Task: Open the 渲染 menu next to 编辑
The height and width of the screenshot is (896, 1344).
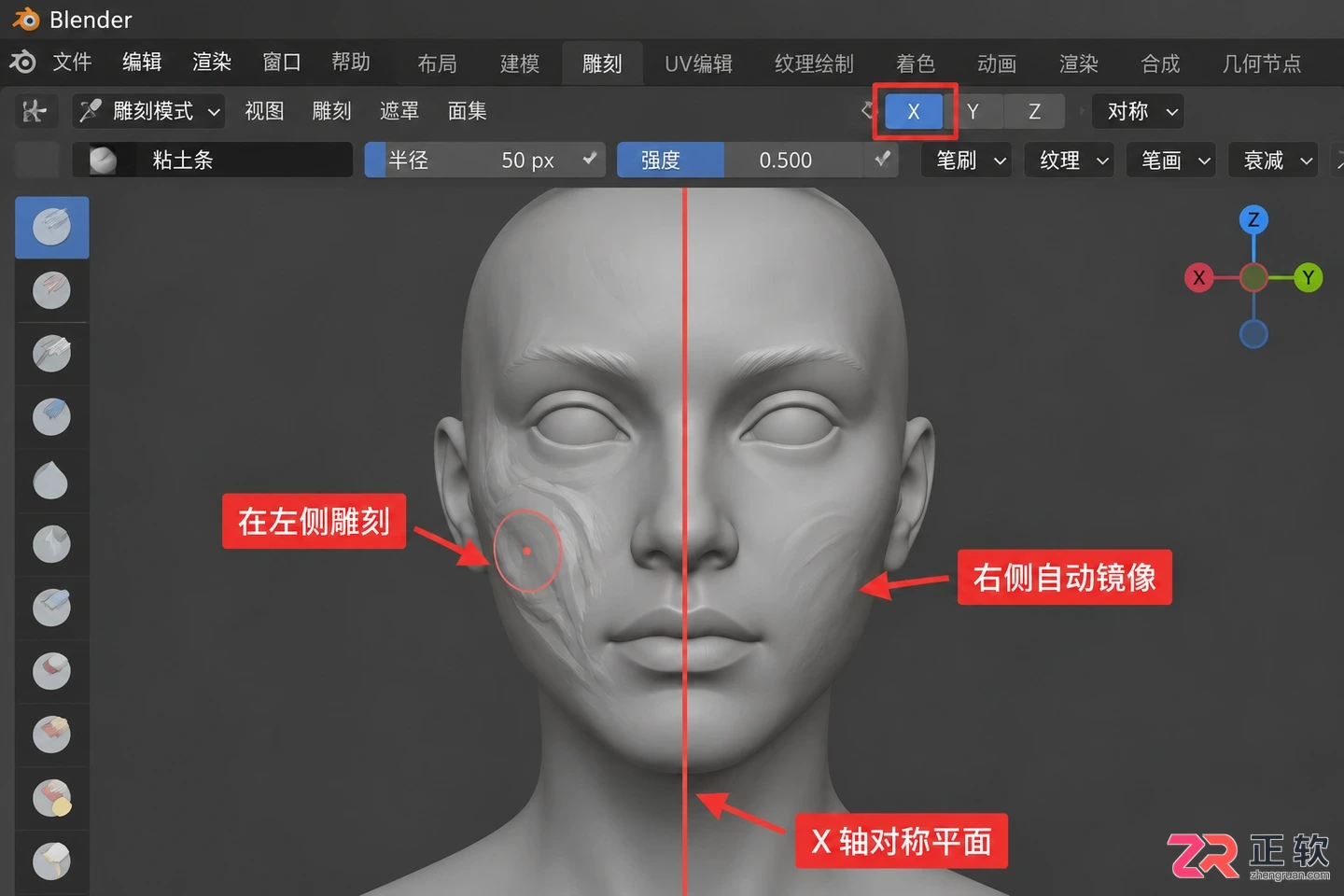Action: [212, 62]
